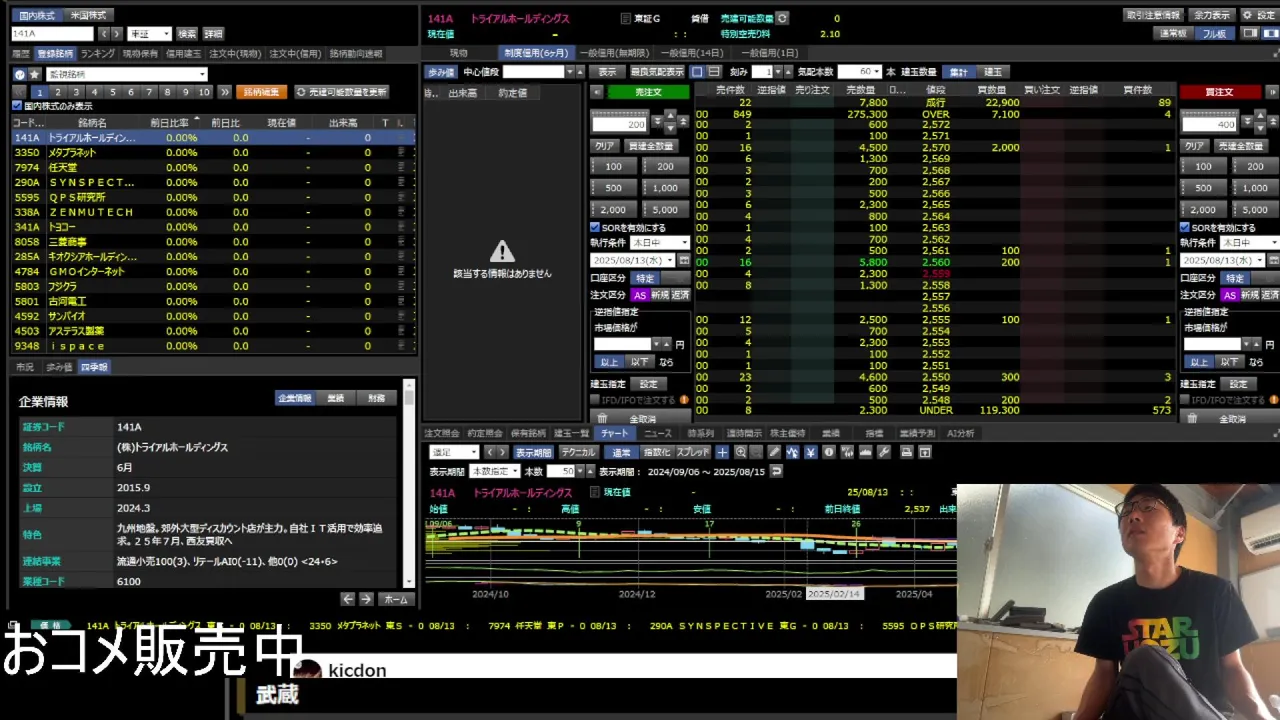The width and height of the screenshot is (1280, 720).
Task: Open the 中心値段 dropdown arrow
Action: [x=569, y=72]
